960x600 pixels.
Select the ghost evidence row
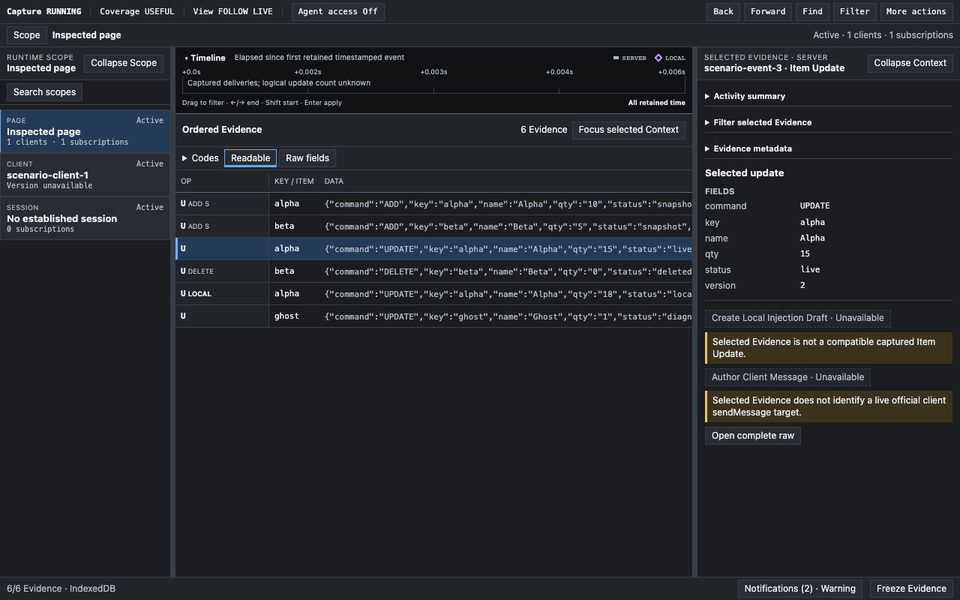tap(433, 317)
